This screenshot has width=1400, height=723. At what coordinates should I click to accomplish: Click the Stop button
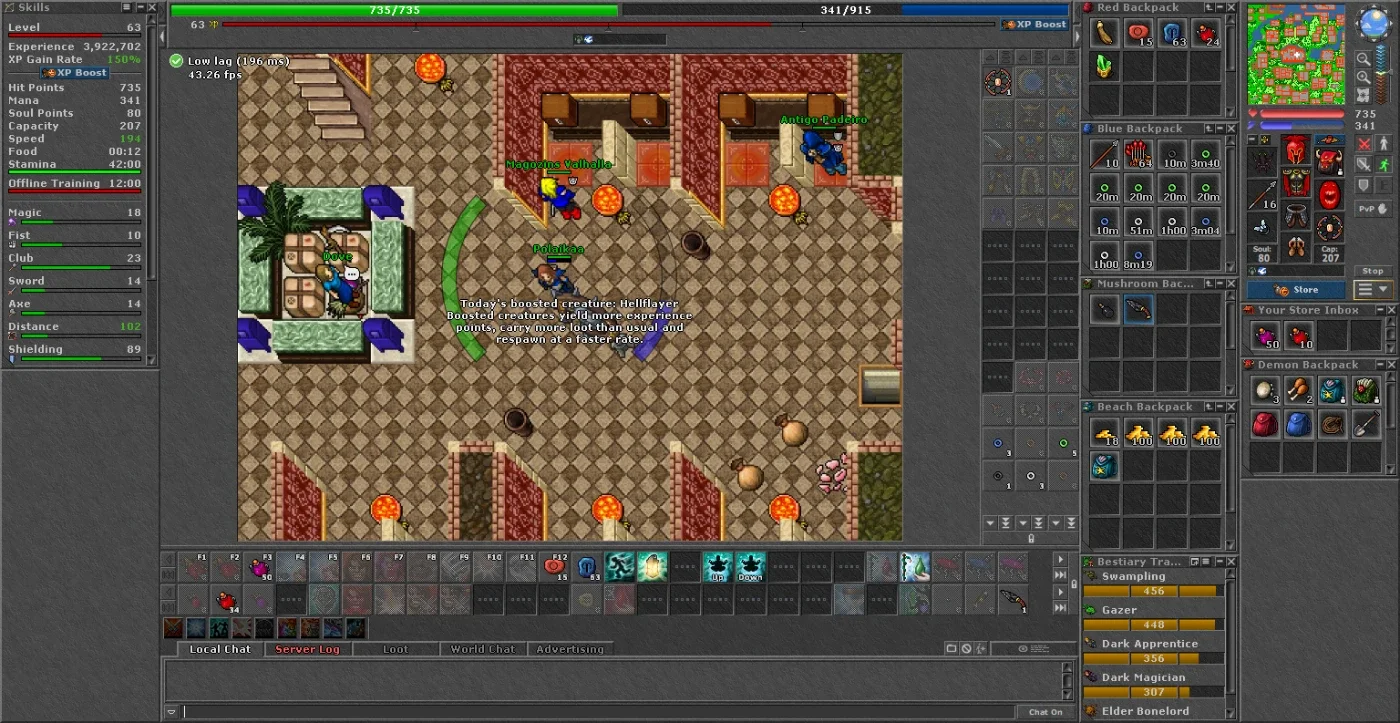pos(1373,271)
